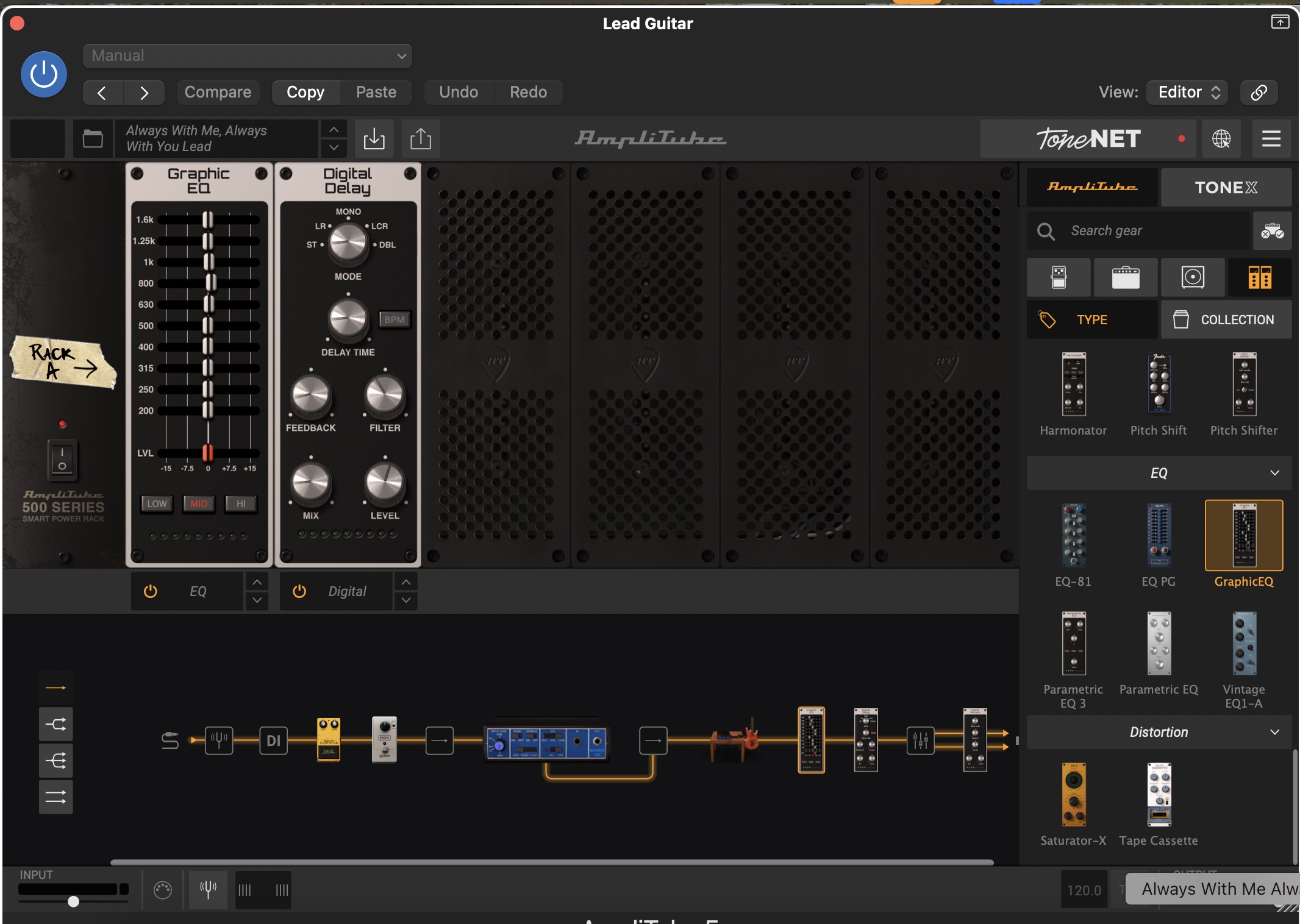Open the hamburger main menu
This screenshot has height=924, width=1300.
click(1271, 139)
